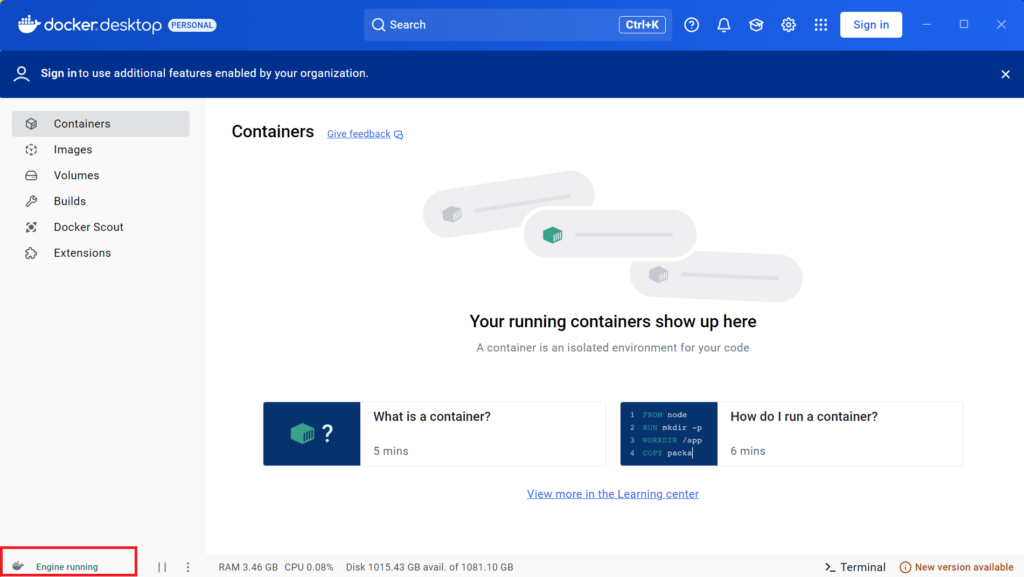1024x577 pixels.
Task: Open the help question mark icon
Action: click(691, 25)
